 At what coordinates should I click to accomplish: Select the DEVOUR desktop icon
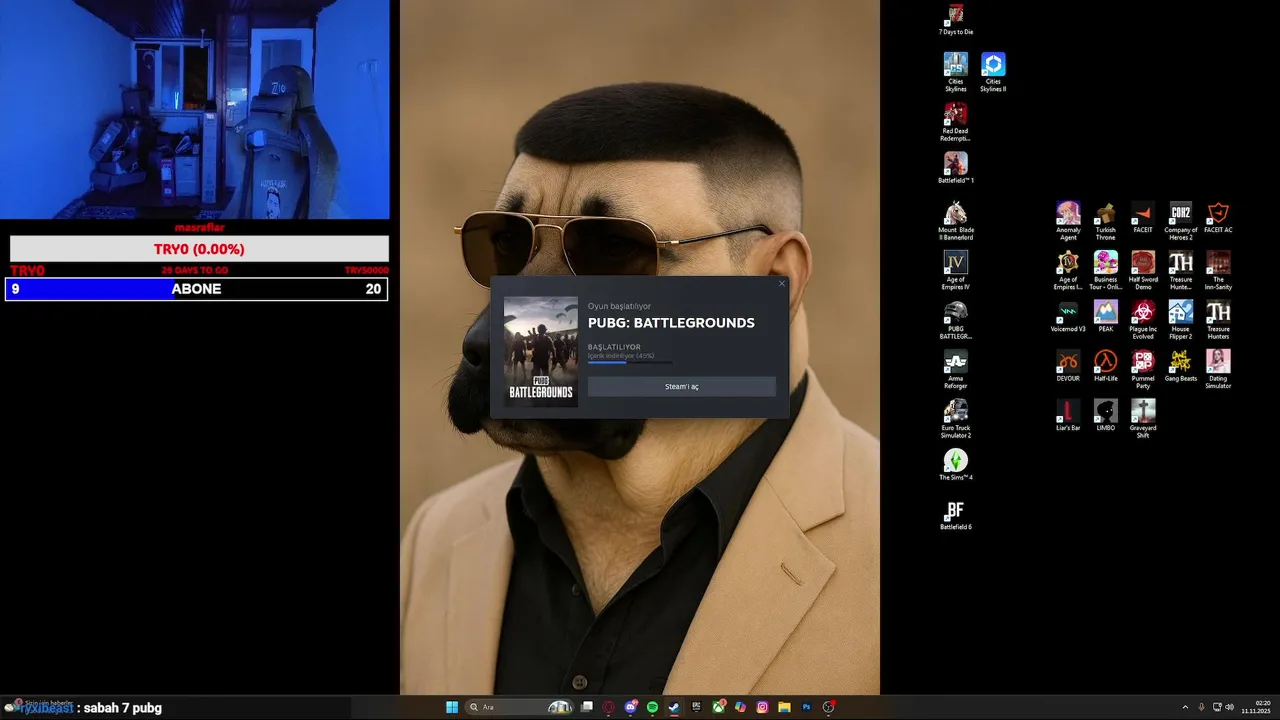tap(1068, 366)
